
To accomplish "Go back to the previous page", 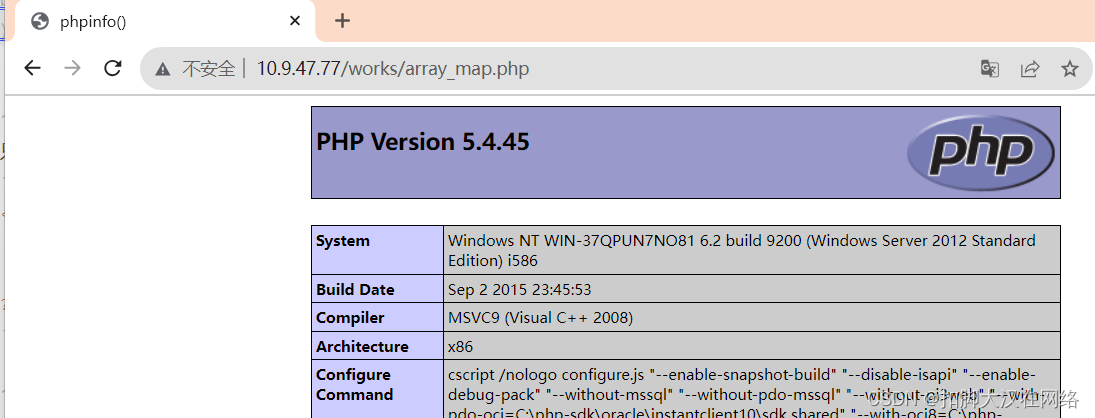I will tap(33, 68).
